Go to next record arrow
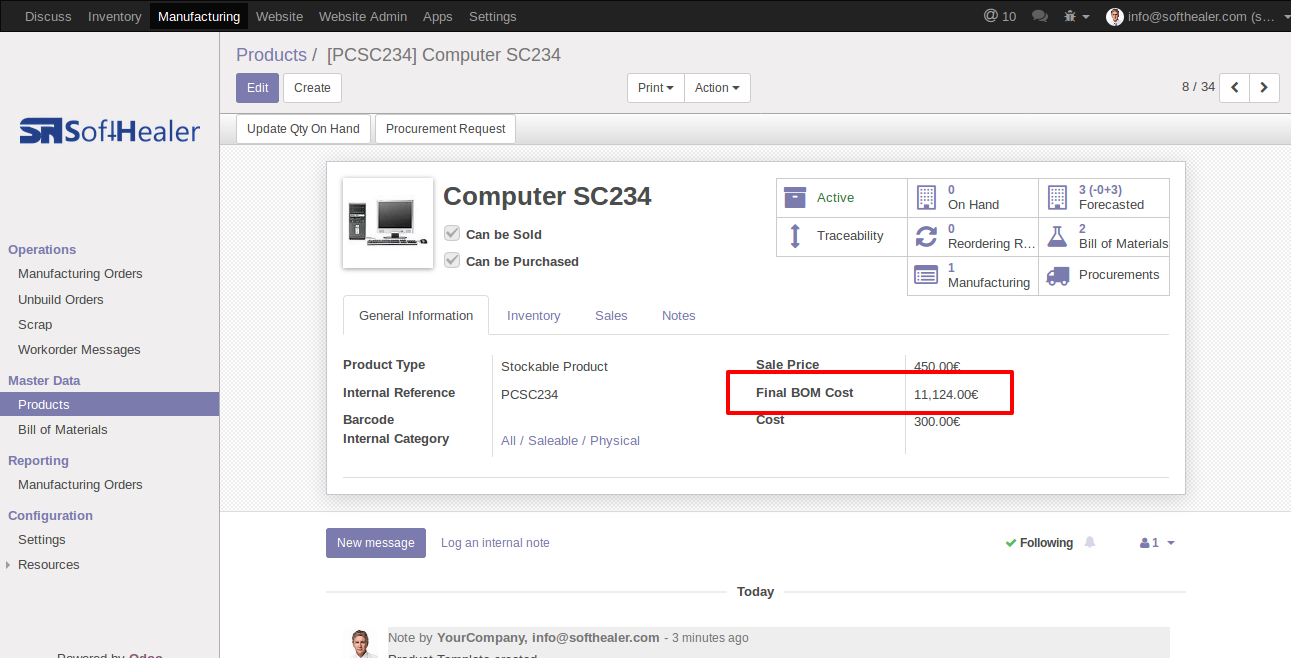Viewport: 1291px width, 658px height. coord(1264,88)
